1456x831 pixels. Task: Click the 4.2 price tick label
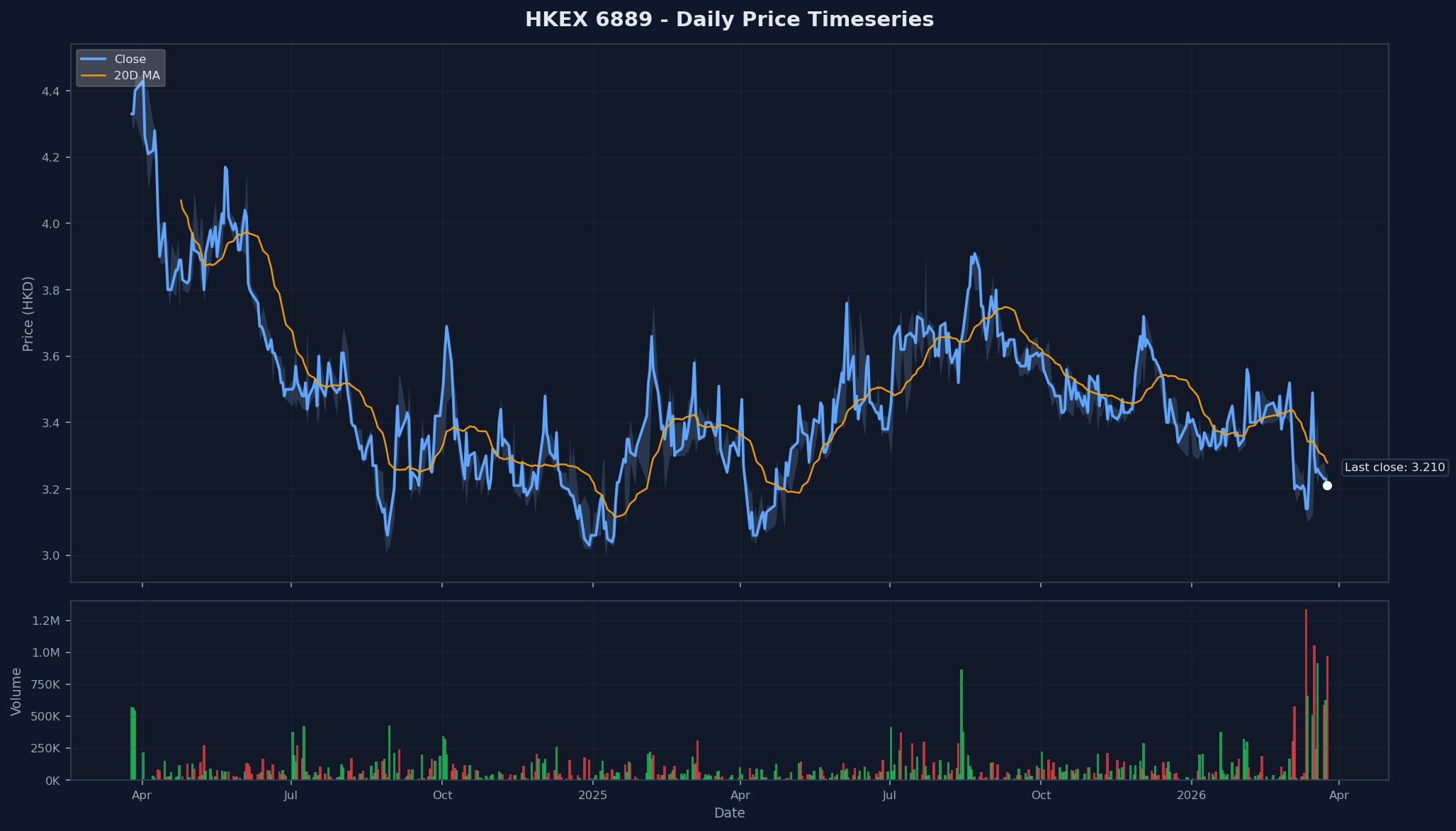click(50, 157)
